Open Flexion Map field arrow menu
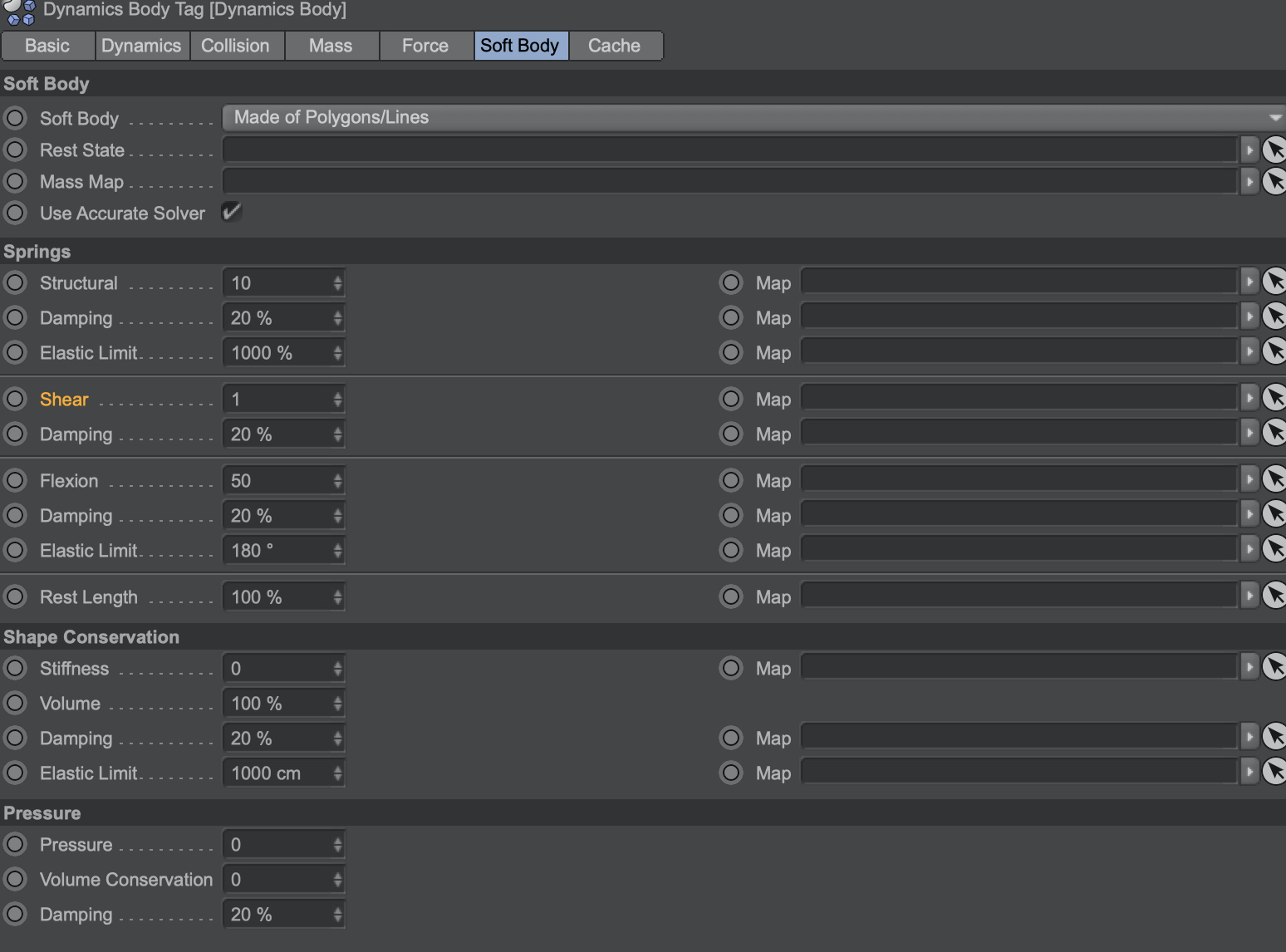The width and height of the screenshot is (1286, 952). click(x=1249, y=480)
